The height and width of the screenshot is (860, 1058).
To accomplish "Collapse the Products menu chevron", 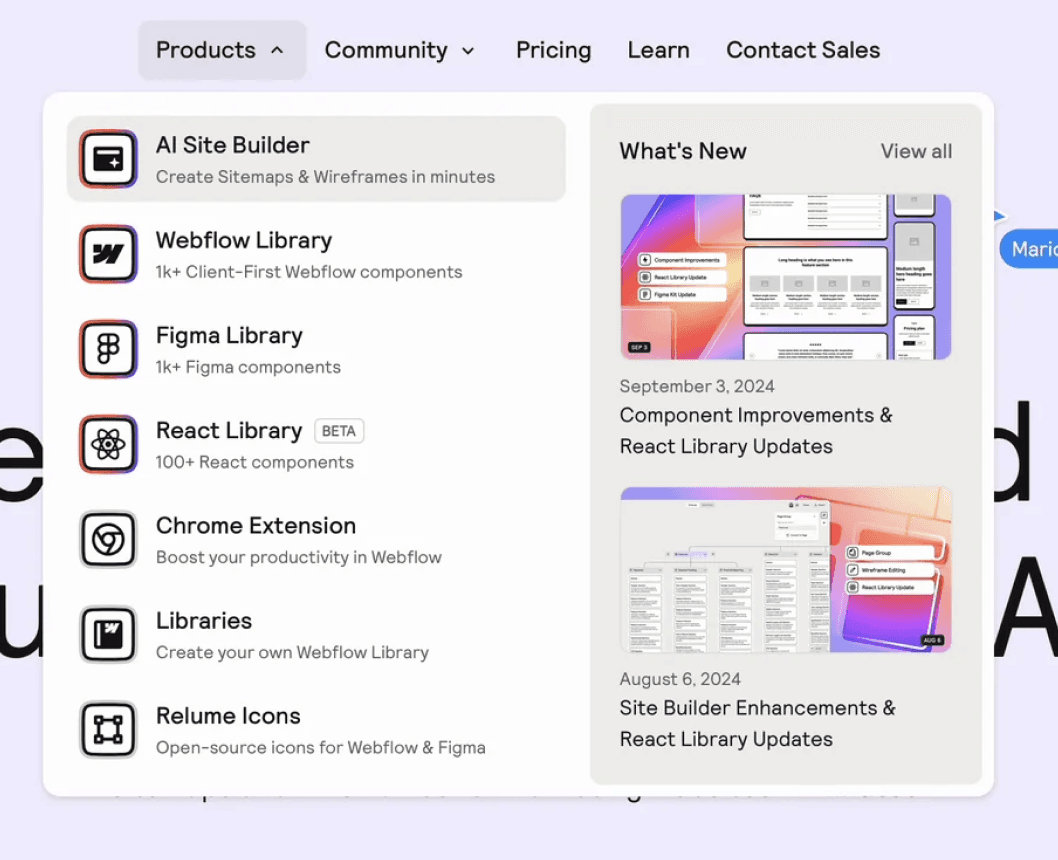I will coord(277,51).
